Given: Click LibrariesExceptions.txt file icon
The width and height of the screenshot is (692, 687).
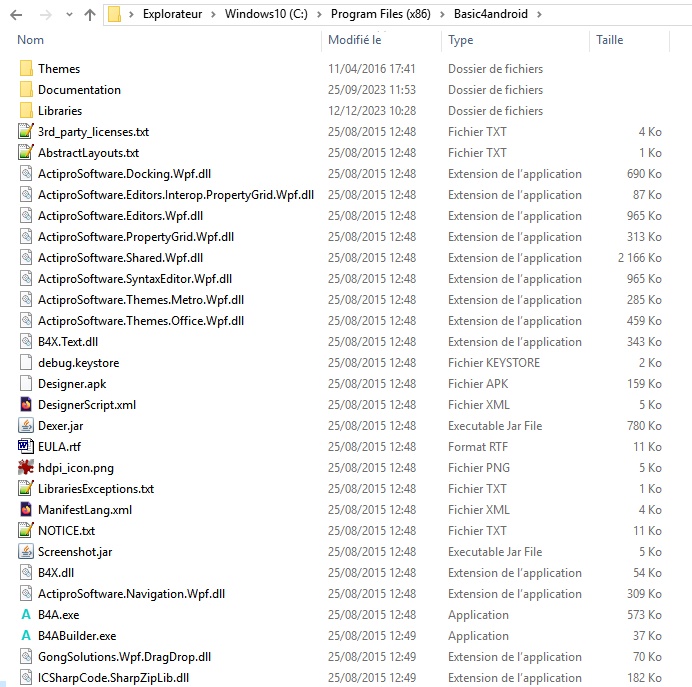Looking at the screenshot, I should [26, 488].
